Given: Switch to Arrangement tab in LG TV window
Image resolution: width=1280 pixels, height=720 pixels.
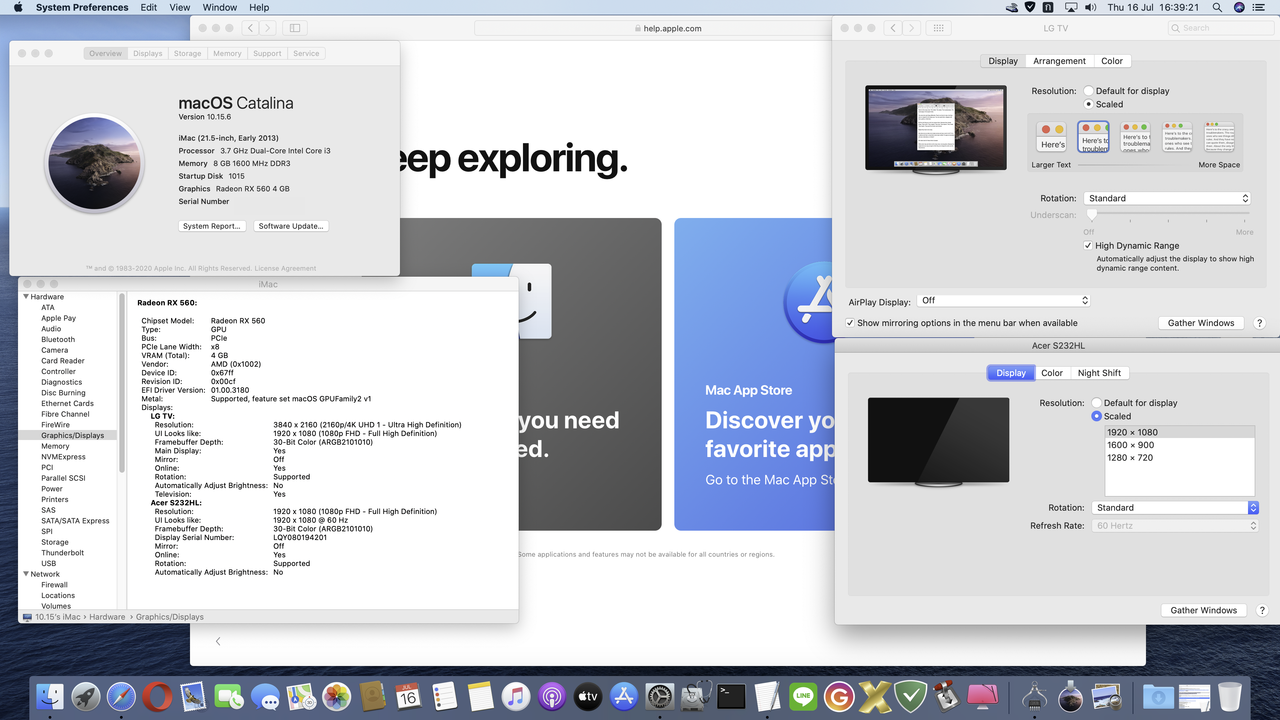Looking at the screenshot, I should (x=1059, y=61).
